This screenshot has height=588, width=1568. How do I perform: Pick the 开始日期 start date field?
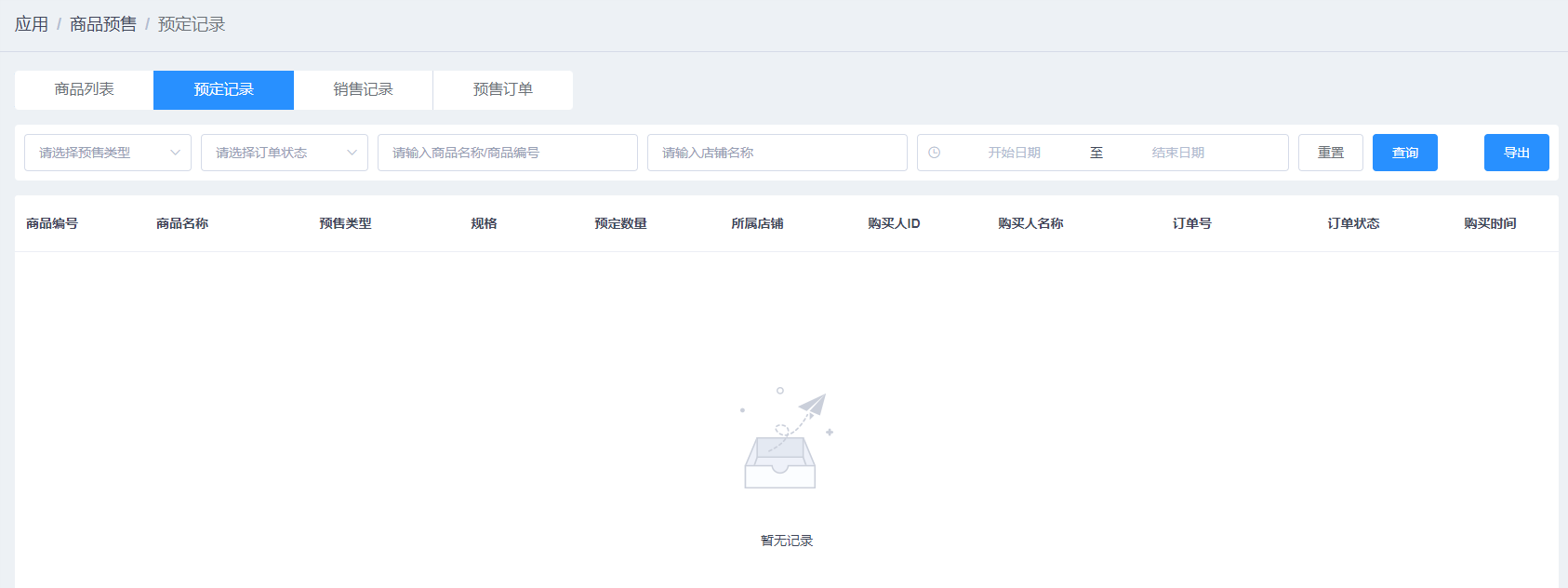1014,153
